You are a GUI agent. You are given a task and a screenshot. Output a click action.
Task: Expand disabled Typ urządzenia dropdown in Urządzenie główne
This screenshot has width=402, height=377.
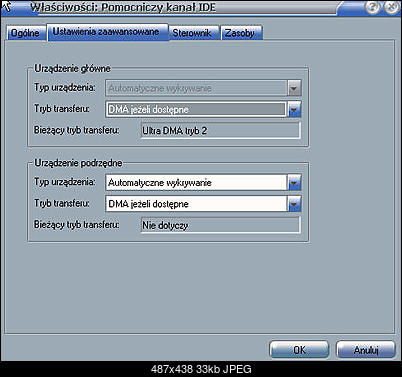pos(294,88)
